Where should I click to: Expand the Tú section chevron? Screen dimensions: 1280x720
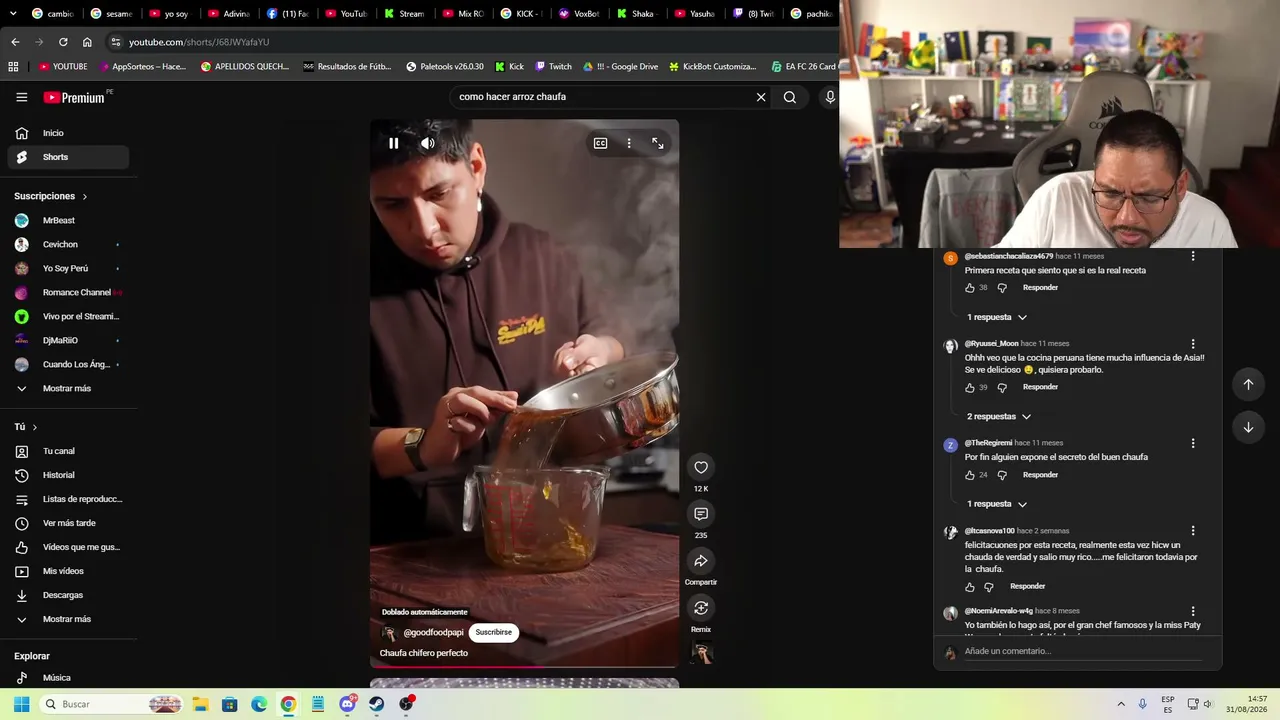pyautogui.click(x=34, y=427)
